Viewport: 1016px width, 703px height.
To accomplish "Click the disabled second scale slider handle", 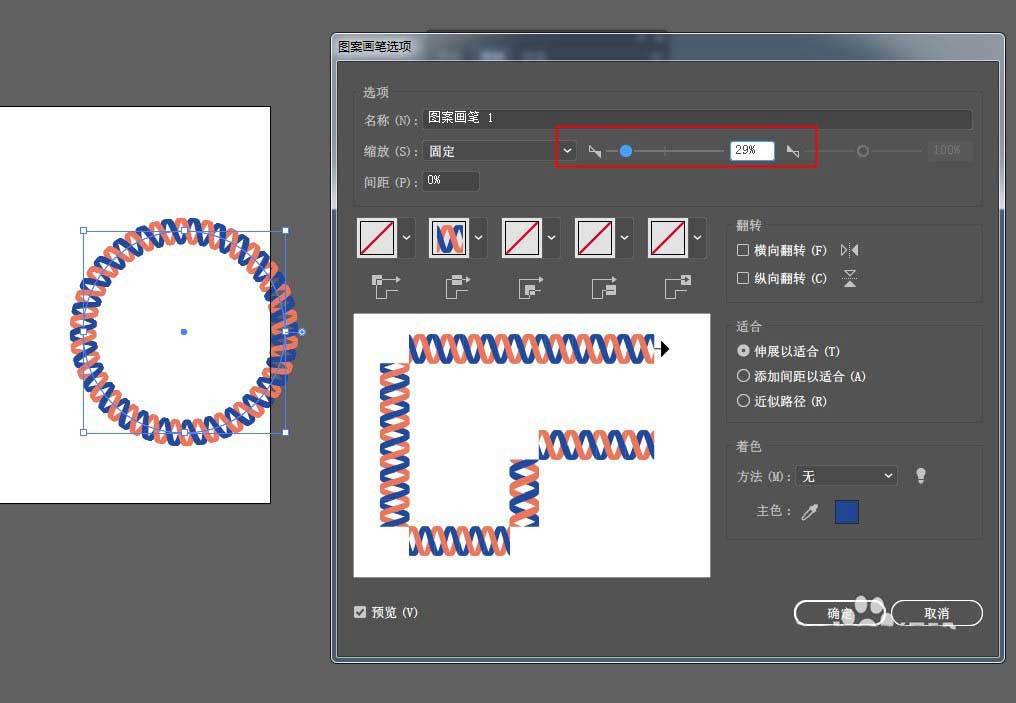I will click(862, 151).
